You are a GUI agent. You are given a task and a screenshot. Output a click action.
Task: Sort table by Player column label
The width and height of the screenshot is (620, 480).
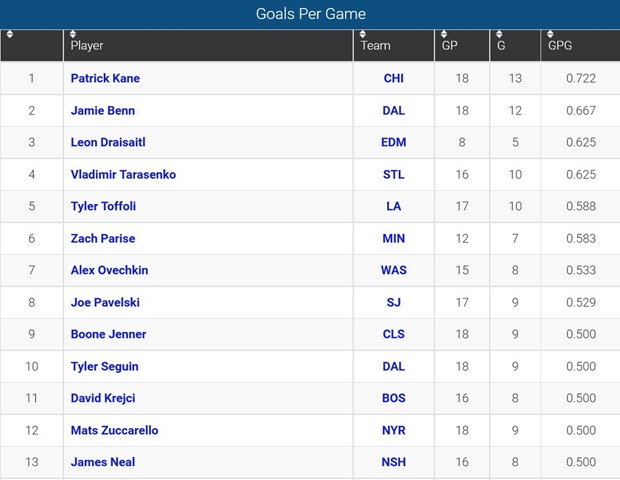pos(87,46)
